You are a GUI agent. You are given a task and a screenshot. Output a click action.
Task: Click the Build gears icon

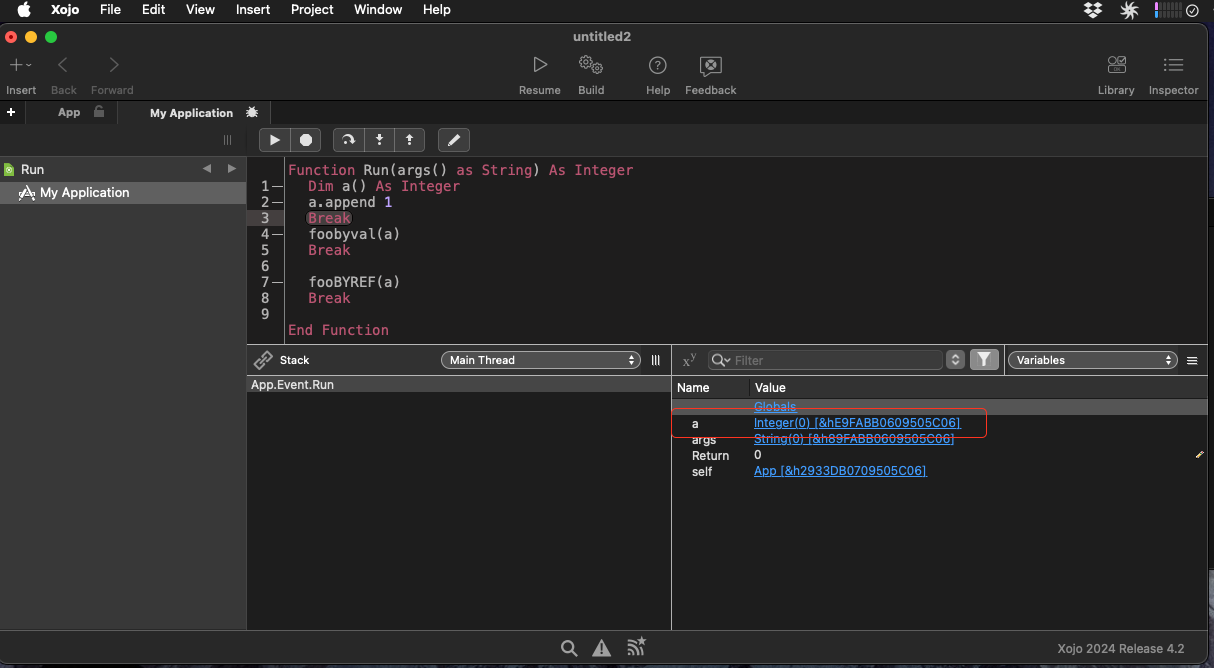[591, 66]
